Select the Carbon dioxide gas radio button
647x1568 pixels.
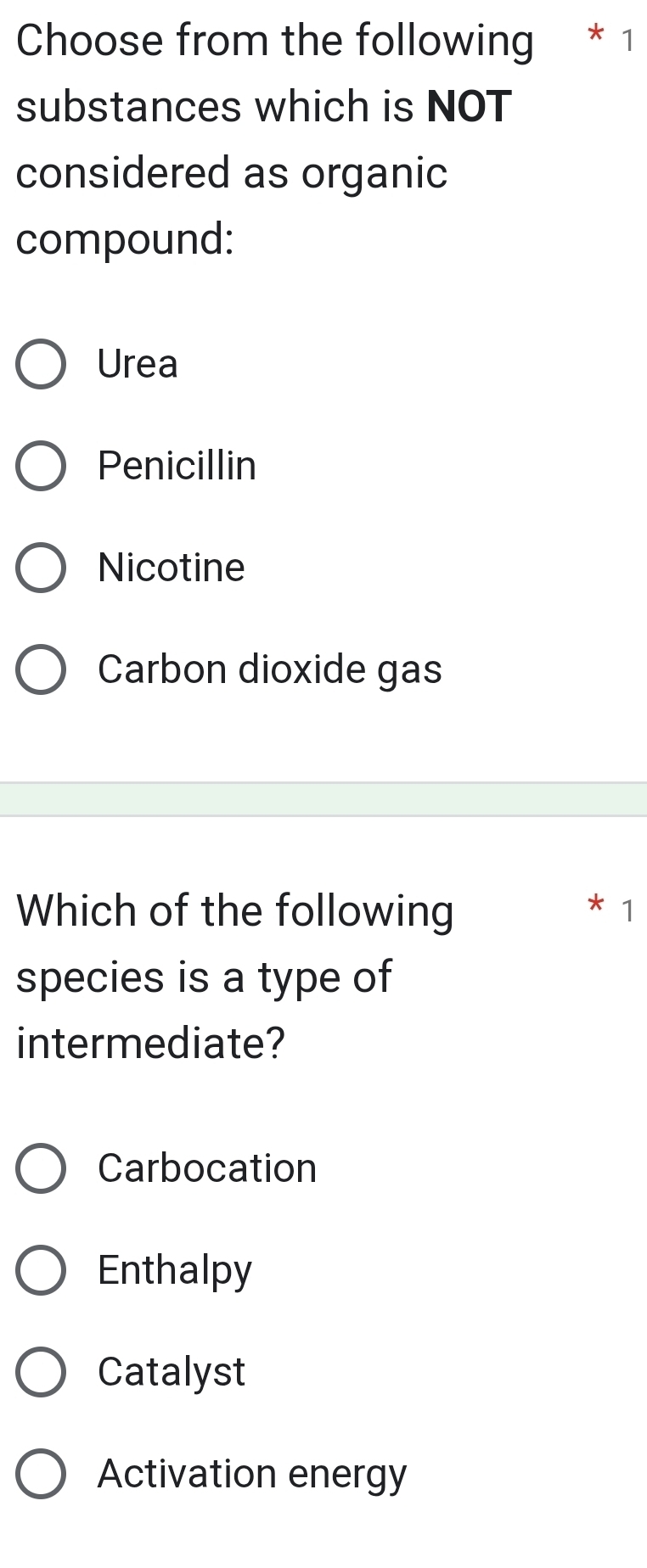pos(41,669)
